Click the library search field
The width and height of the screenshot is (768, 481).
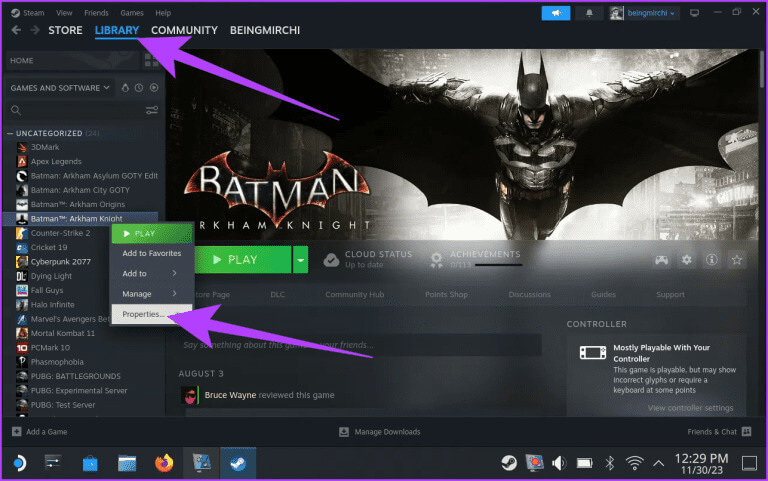point(83,110)
